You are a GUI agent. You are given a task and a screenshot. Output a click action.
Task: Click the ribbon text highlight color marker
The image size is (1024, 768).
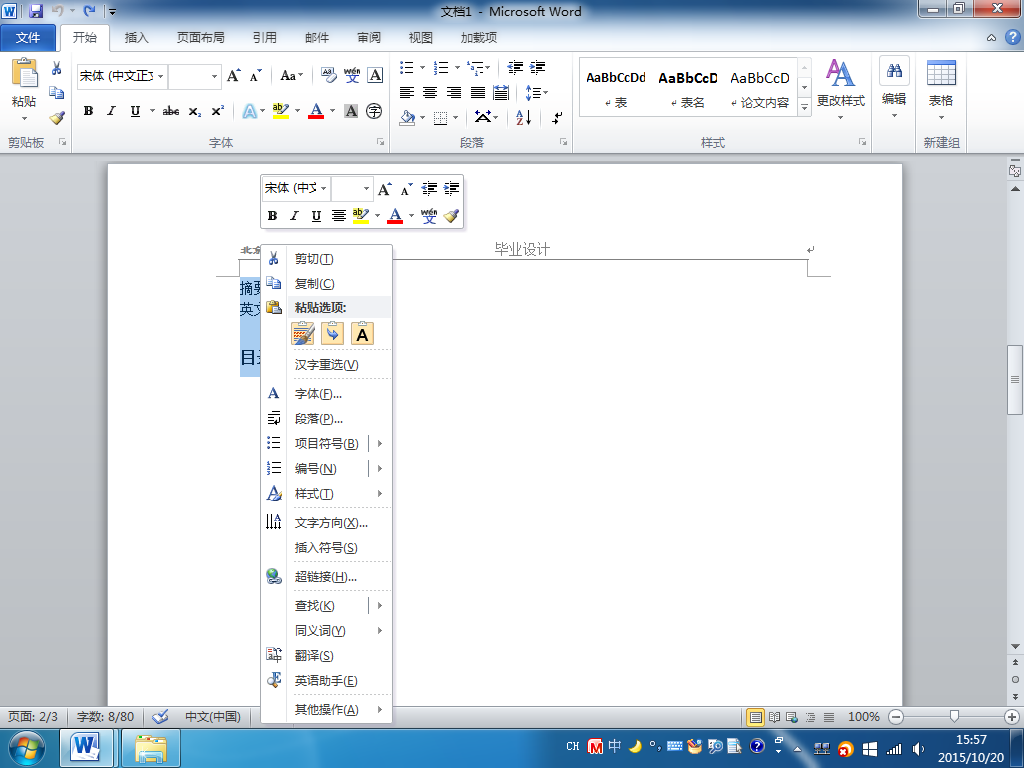tap(281, 111)
